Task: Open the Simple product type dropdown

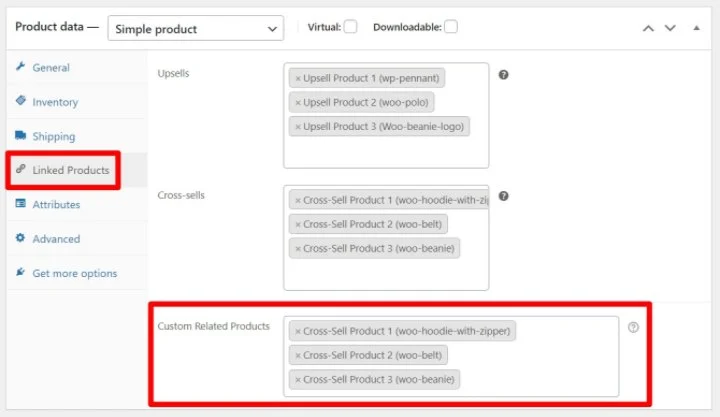Action: coord(195,29)
